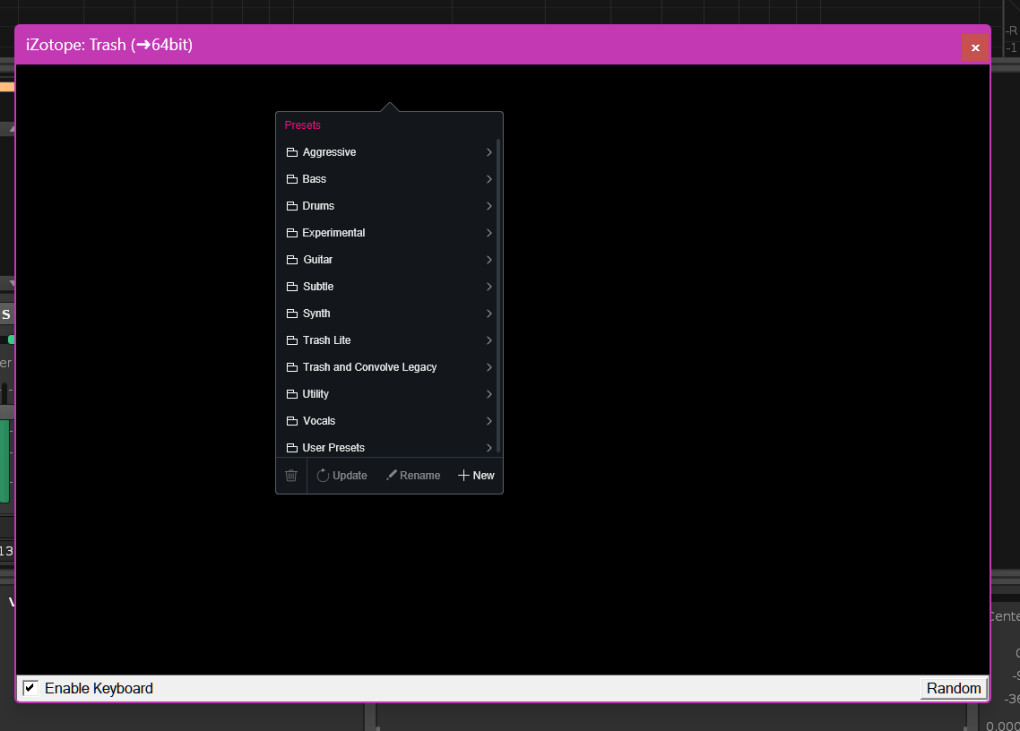The height and width of the screenshot is (731, 1020).
Task: Toggle the Enable Keyboard checkbox
Action: (x=30, y=688)
